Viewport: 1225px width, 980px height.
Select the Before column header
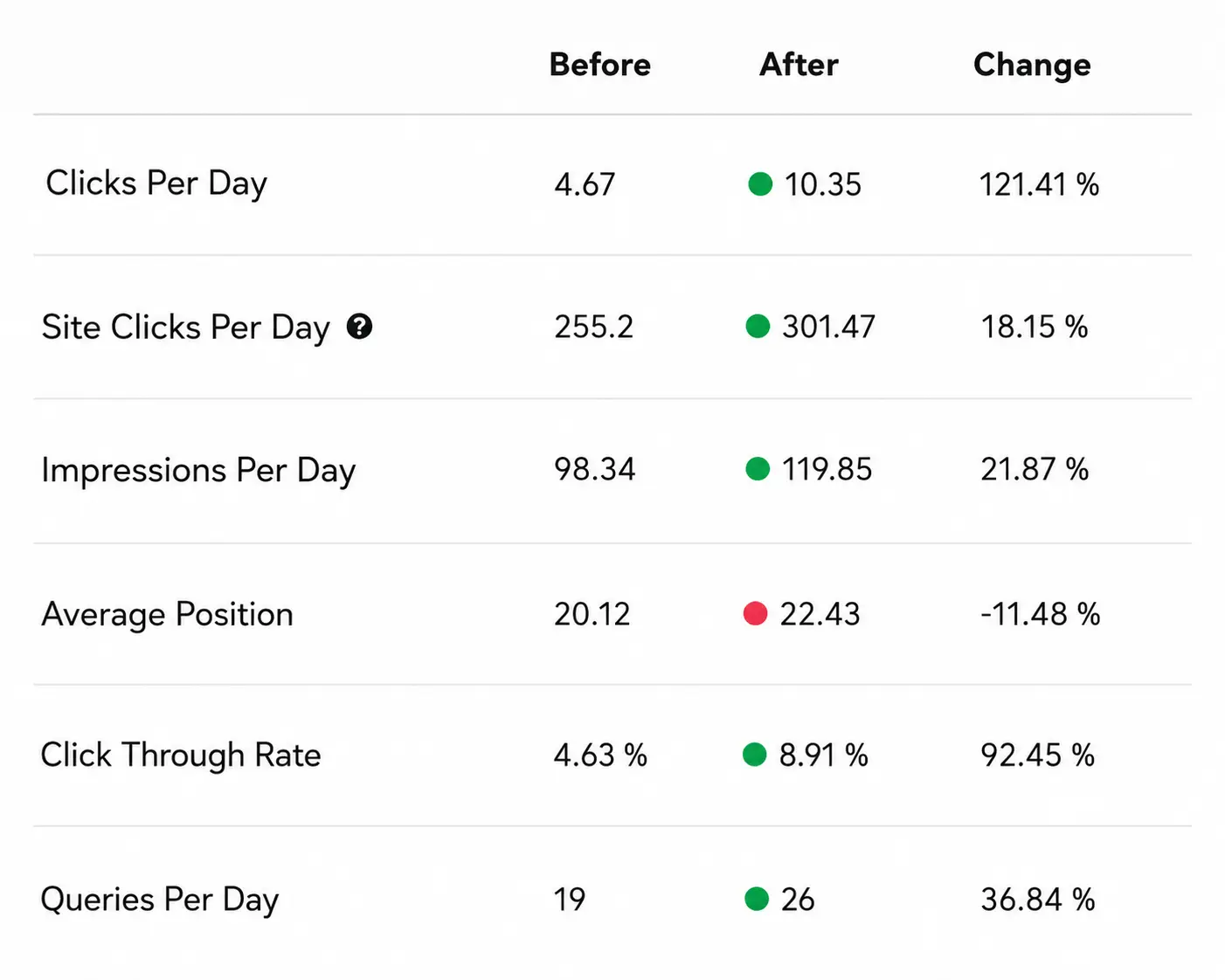pyautogui.click(x=599, y=65)
